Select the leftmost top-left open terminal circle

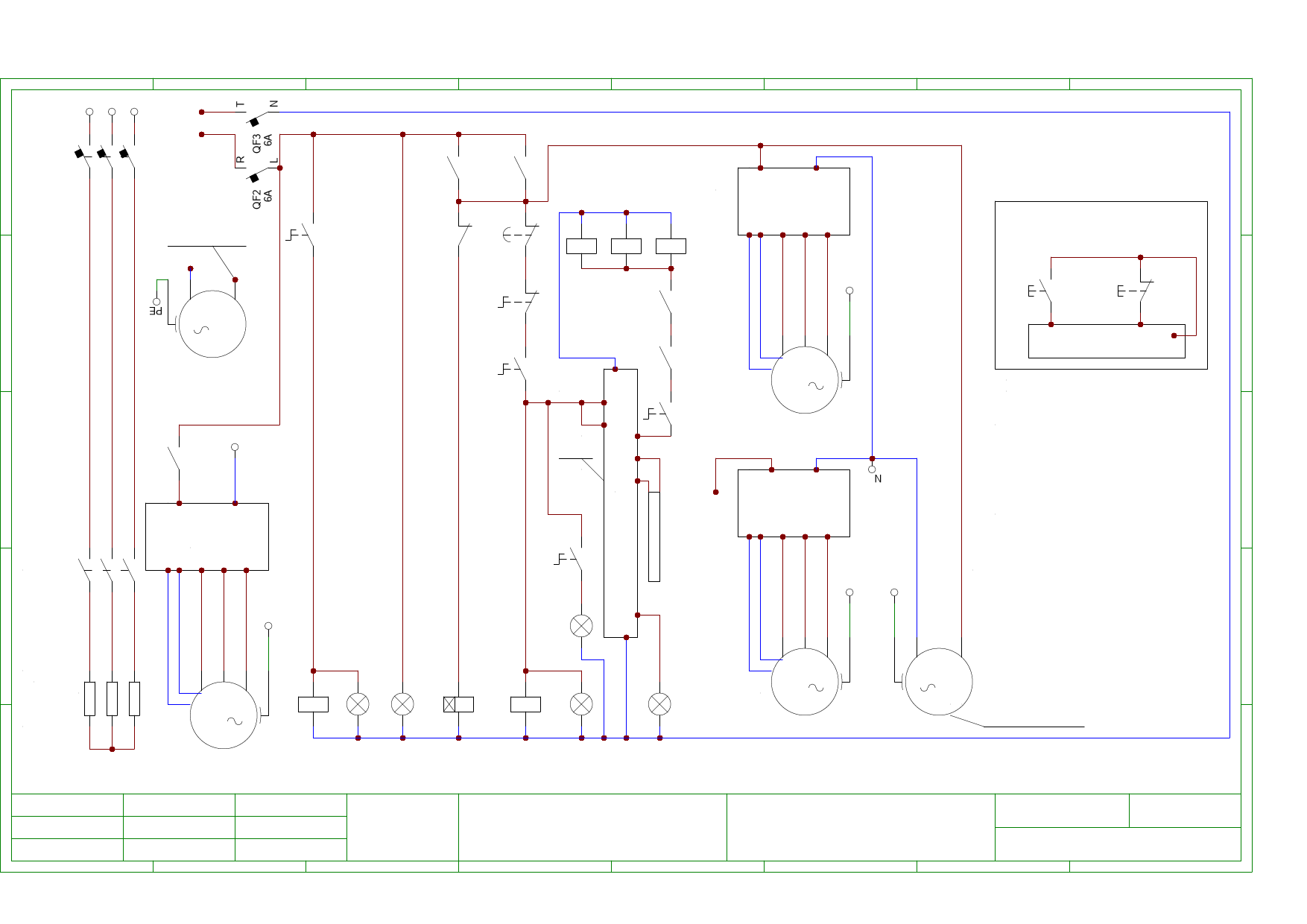click(89, 112)
